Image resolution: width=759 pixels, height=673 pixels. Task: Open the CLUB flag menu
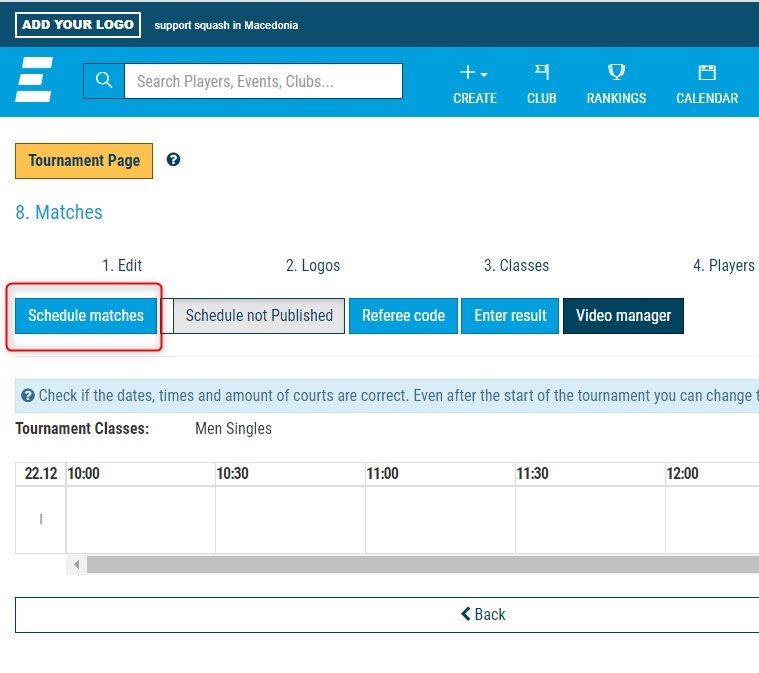pyautogui.click(x=542, y=84)
